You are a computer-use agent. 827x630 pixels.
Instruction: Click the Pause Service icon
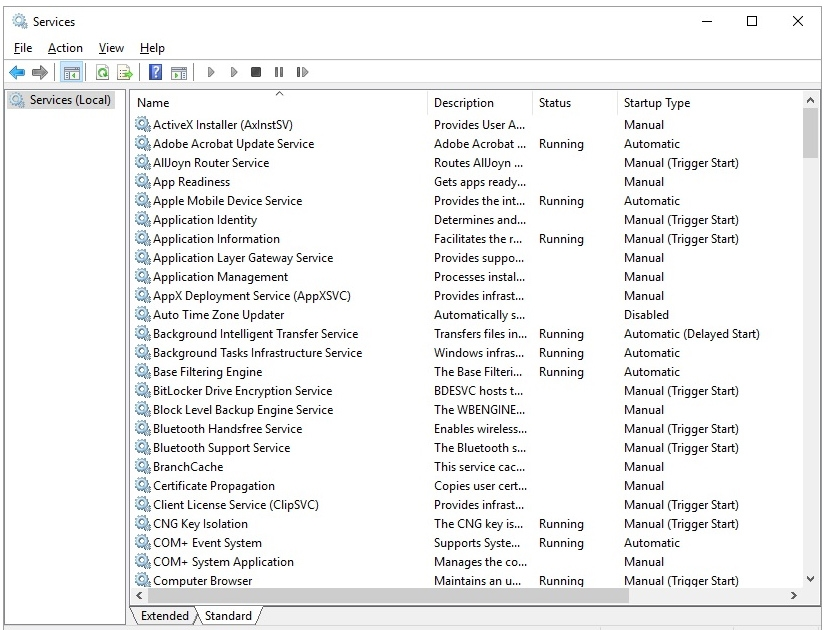point(279,72)
